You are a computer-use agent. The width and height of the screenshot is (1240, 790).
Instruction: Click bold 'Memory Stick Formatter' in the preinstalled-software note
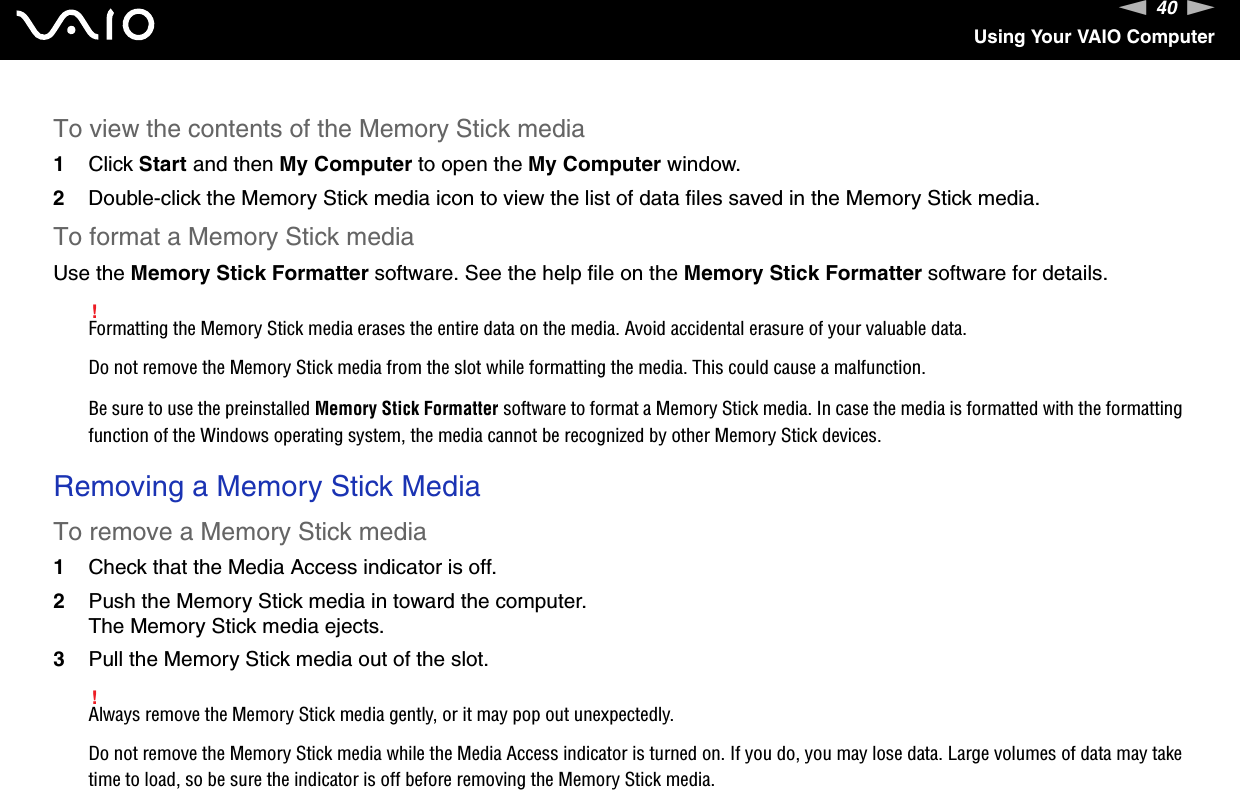click(406, 408)
